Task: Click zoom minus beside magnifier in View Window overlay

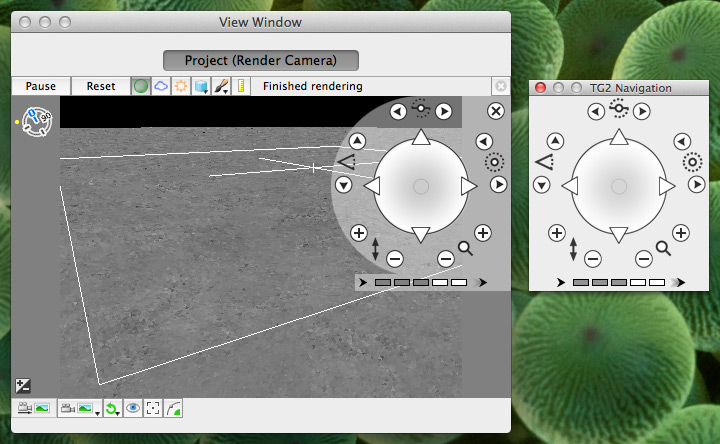Action: tap(445, 259)
